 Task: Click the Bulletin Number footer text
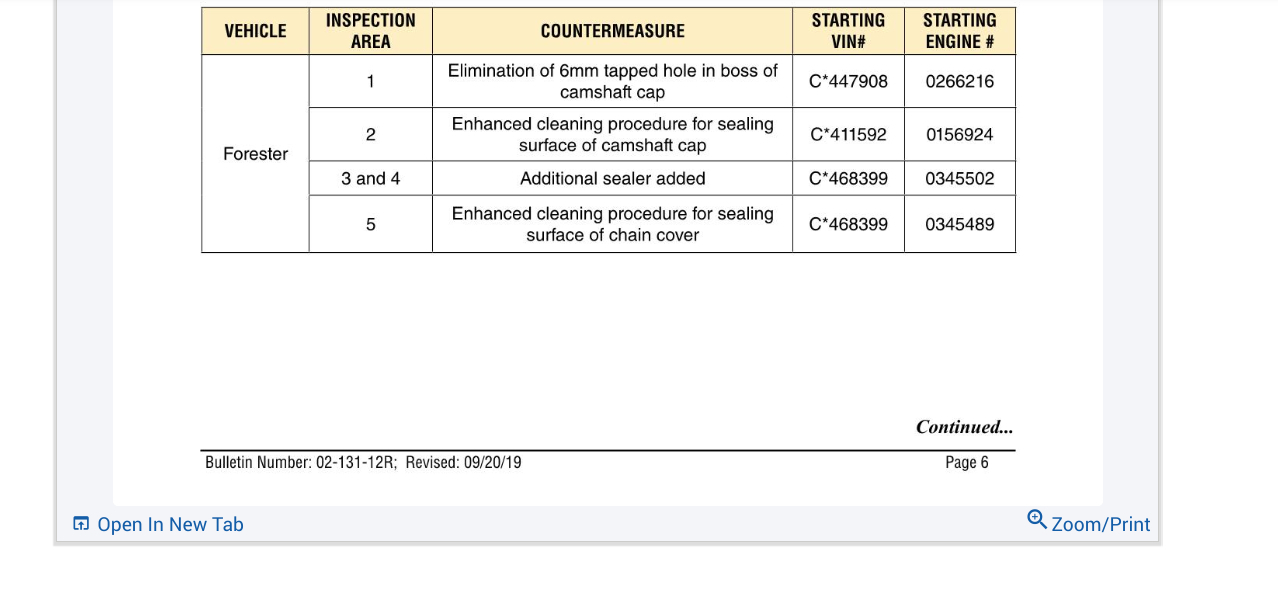363,462
